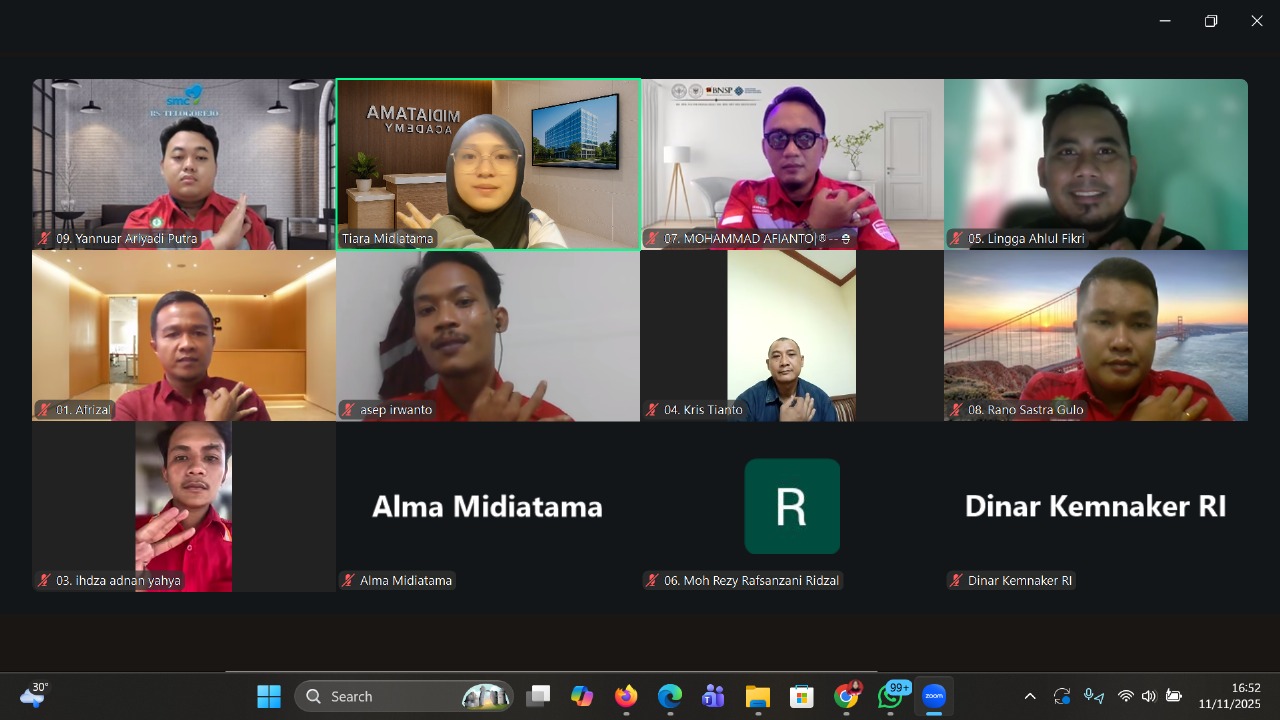Launch Copilot from the taskbar

[x=582, y=696]
